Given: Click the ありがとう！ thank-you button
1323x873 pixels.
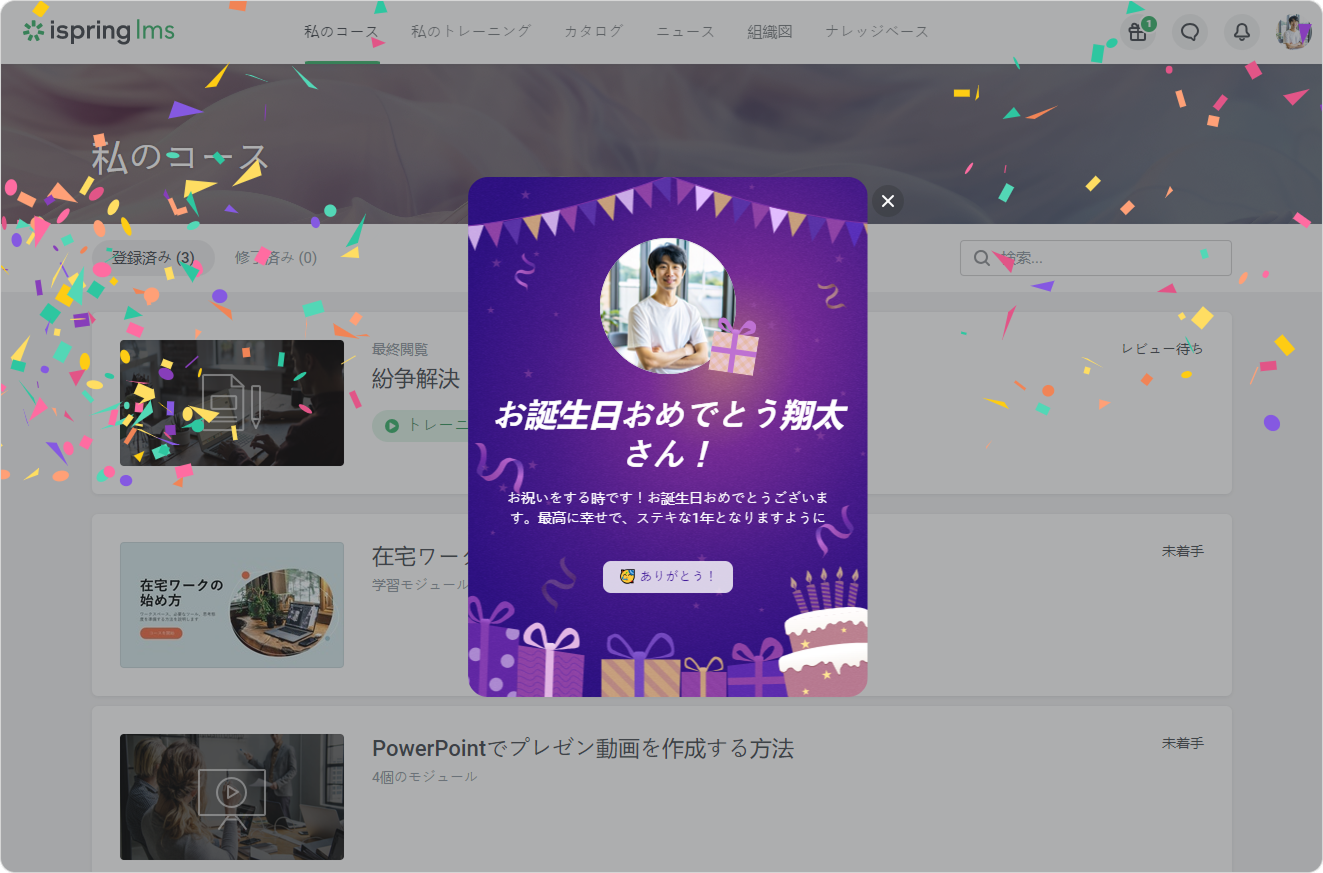Looking at the screenshot, I should point(668,577).
